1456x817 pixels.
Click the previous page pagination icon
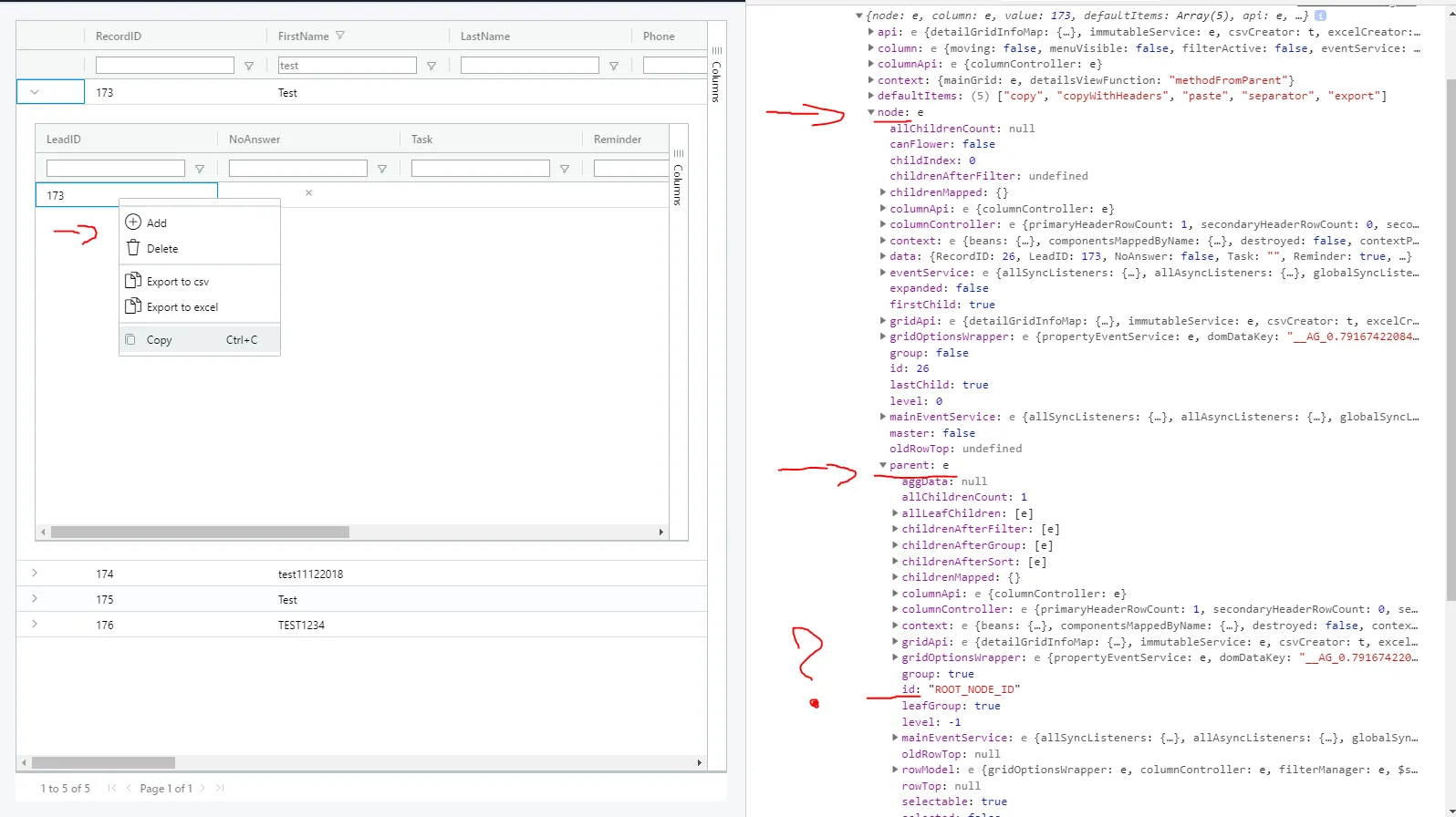[129, 788]
